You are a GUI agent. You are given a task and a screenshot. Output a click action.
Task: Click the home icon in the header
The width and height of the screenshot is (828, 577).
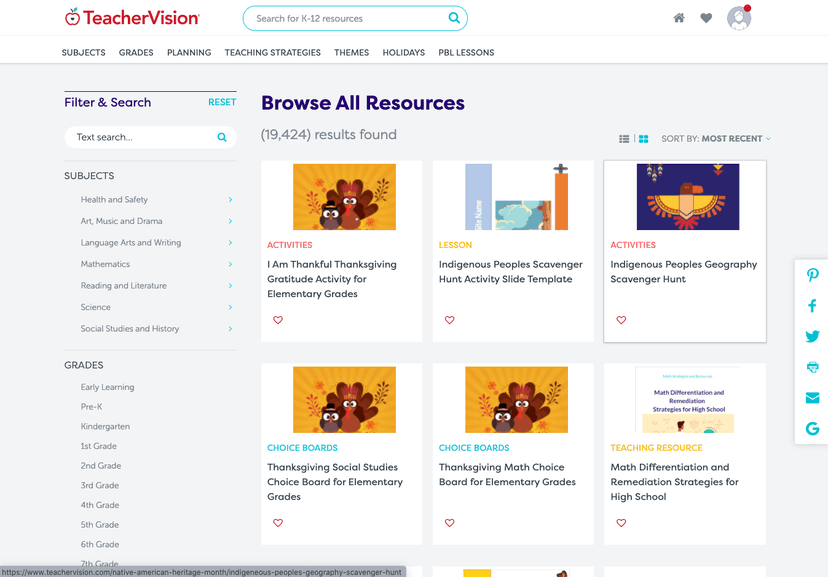point(679,18)
